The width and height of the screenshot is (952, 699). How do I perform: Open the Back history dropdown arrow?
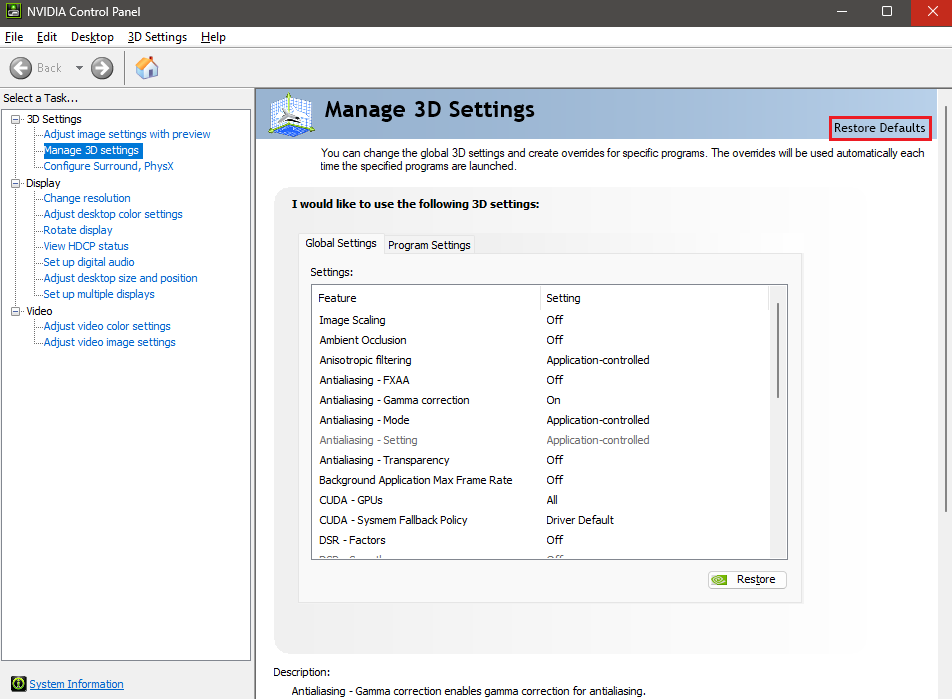(x=79, y=68)
